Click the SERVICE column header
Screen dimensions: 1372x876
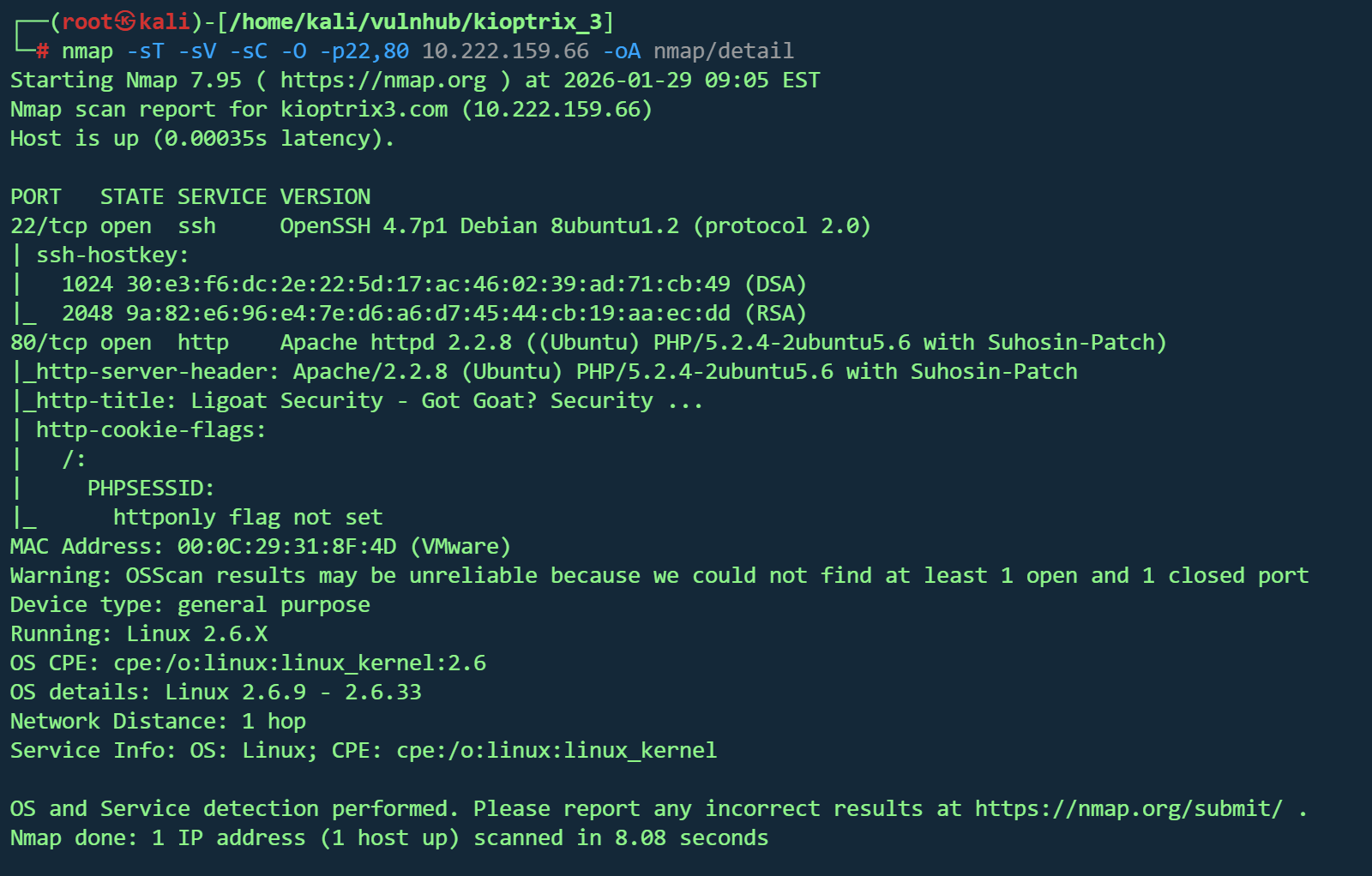click(x=222, y=196)
